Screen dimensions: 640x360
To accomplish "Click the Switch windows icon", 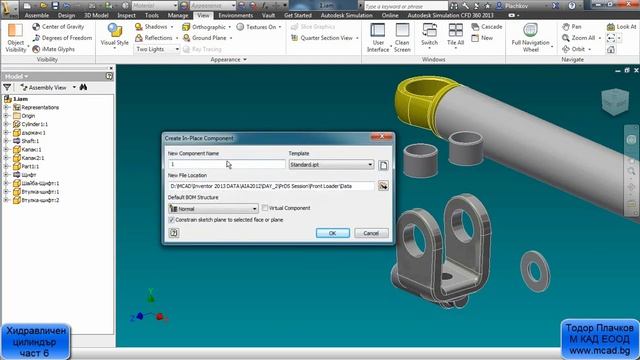I will (429, 31).
